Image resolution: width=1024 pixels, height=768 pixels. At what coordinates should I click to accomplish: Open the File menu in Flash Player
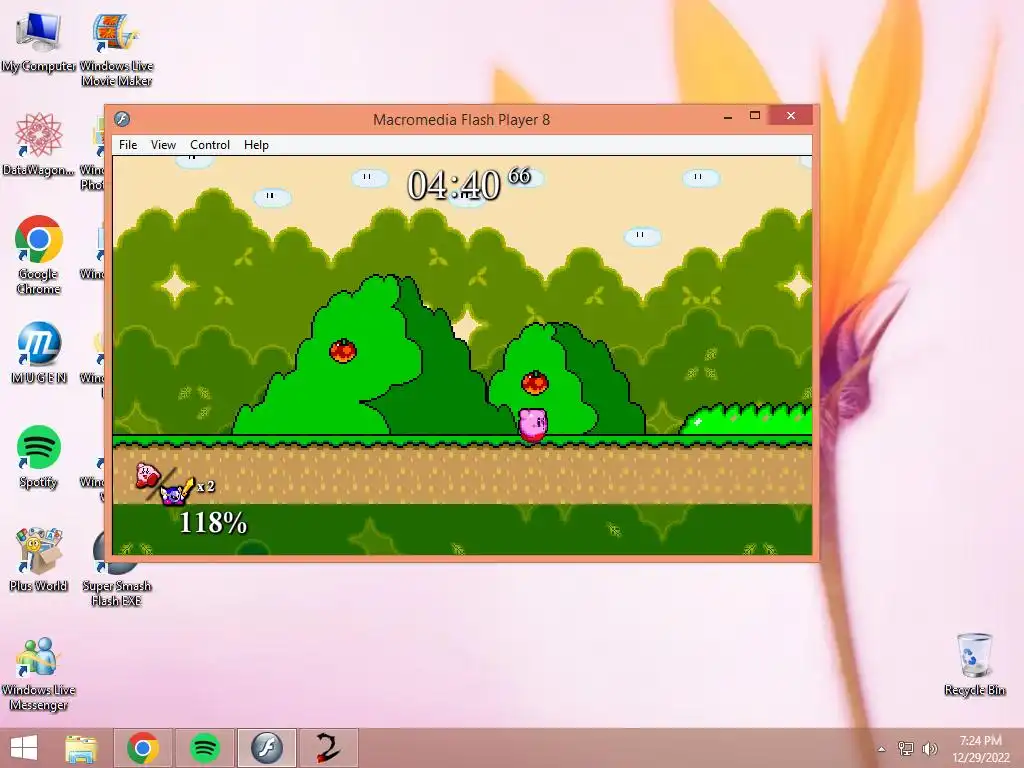pyautogui.click(x=128, y=145)
